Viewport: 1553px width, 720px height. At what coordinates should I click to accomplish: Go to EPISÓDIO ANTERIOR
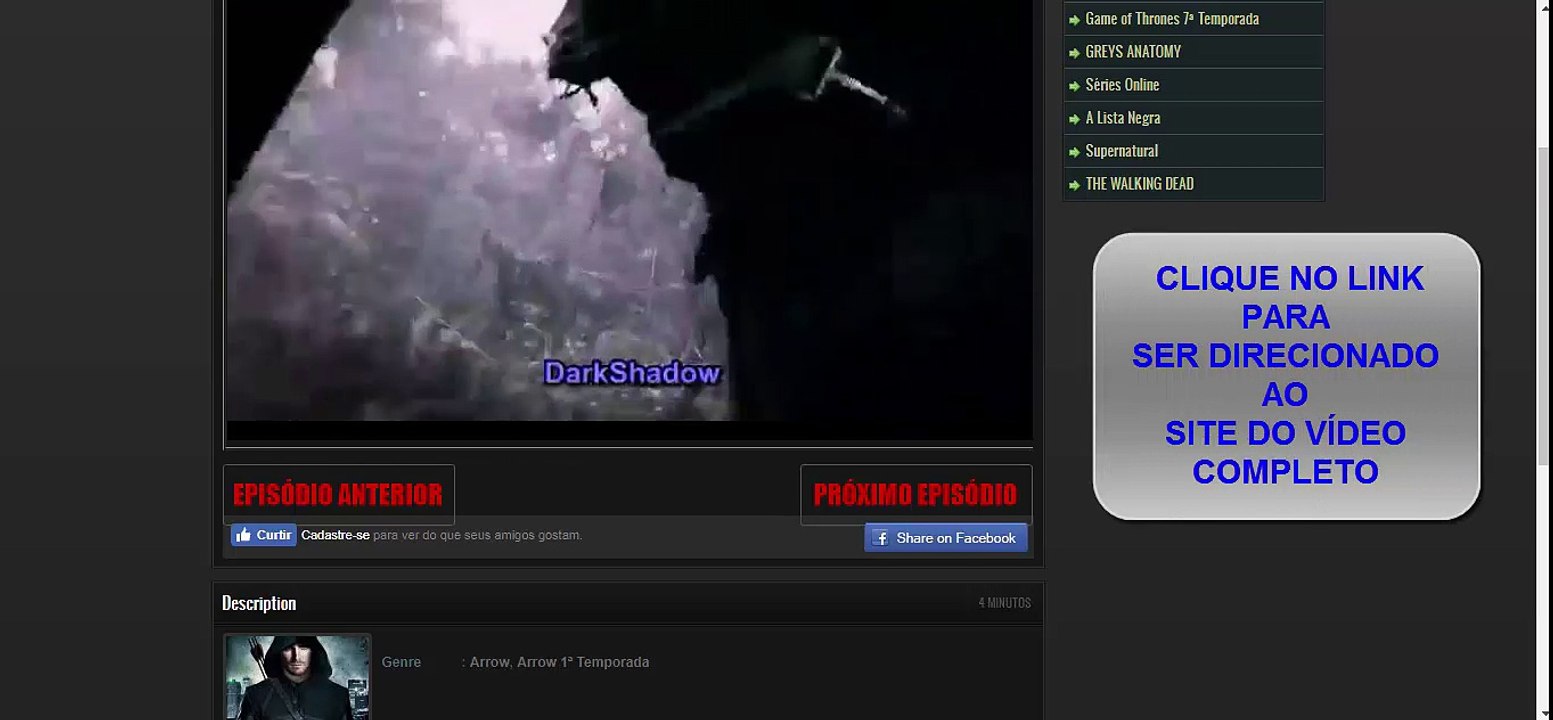pos(338,494)
